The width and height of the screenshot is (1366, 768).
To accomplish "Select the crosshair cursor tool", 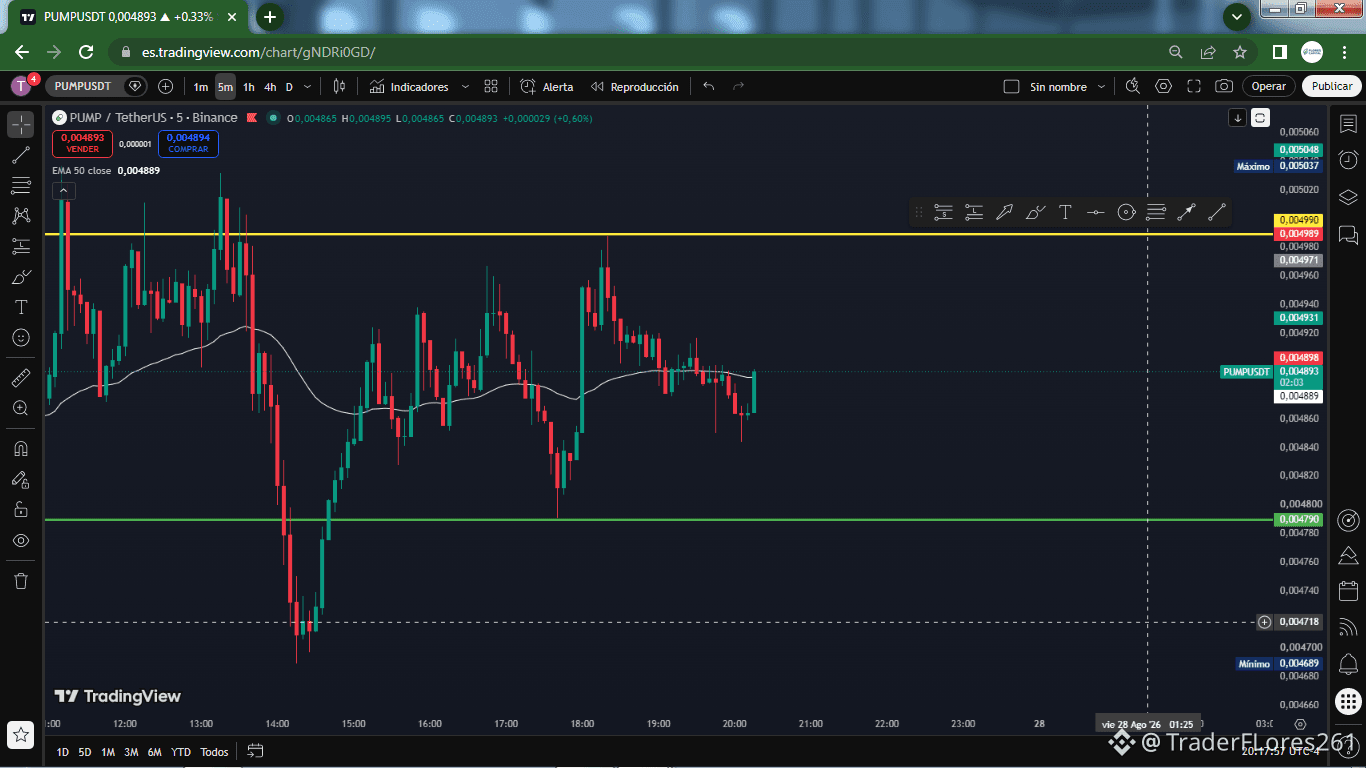I will 21,125.
